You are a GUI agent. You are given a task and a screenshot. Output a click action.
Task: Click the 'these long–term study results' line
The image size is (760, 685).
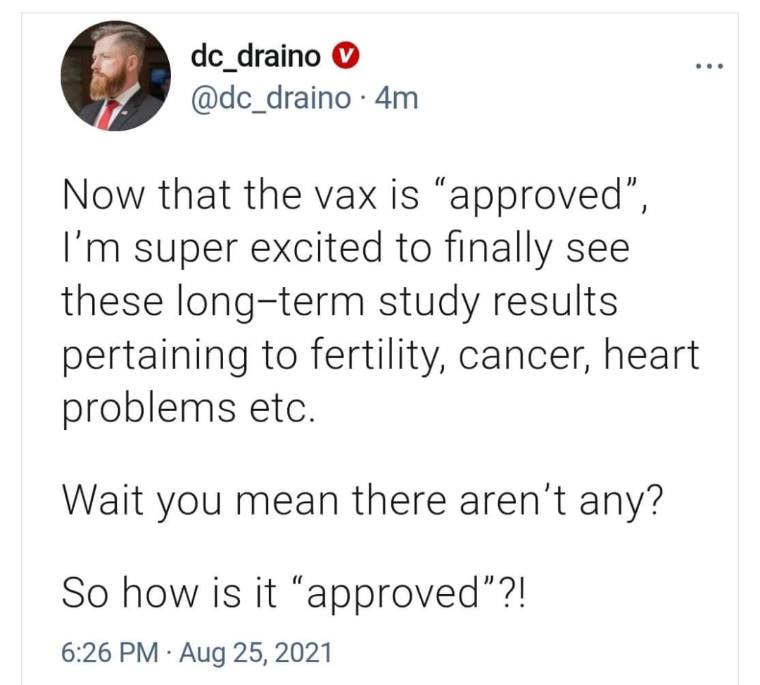pyautogui.click(x=340, y=303)
